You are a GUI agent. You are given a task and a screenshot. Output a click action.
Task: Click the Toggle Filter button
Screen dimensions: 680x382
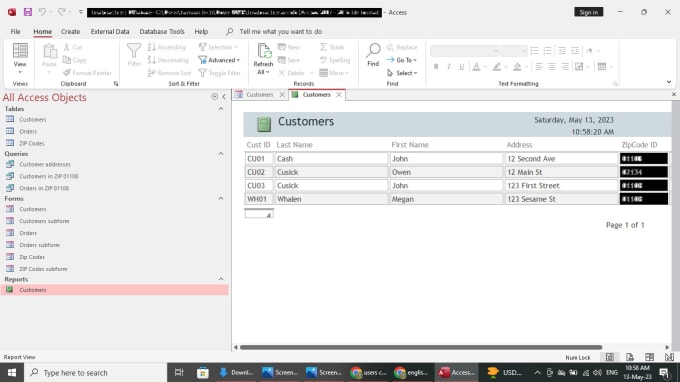(220, 73)
